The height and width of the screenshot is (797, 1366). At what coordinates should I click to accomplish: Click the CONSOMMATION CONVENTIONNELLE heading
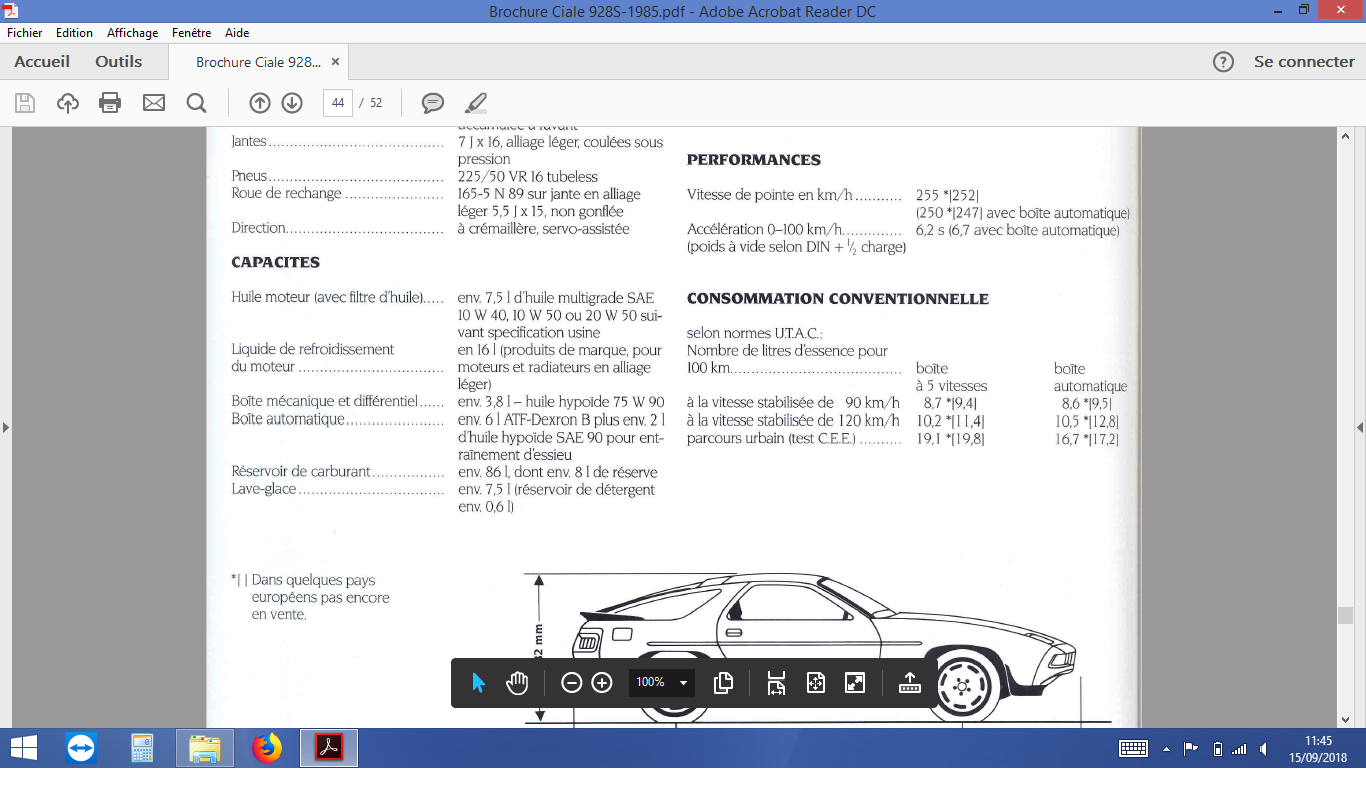point(838,299)
